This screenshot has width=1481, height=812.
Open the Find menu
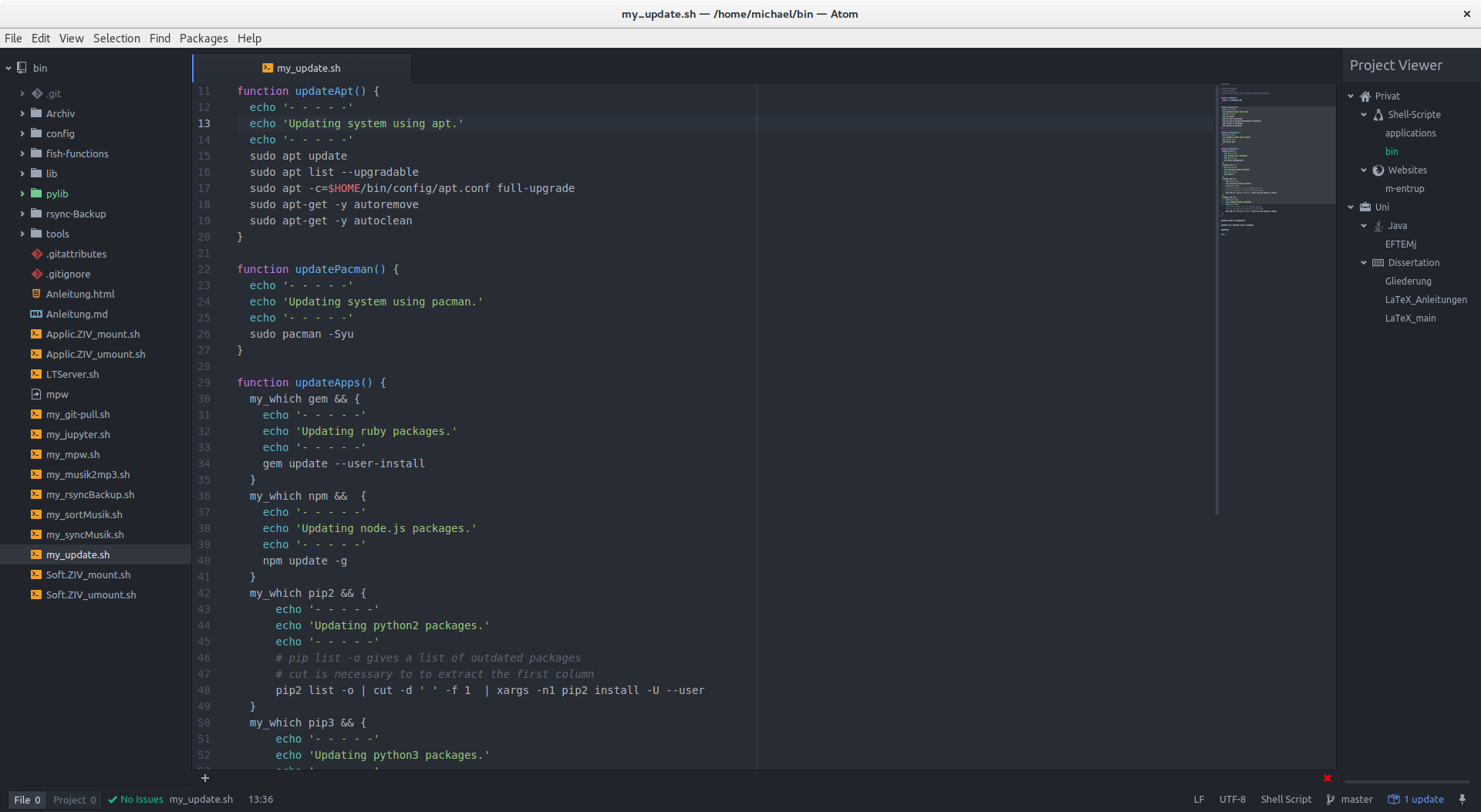click(x=160, y=39)
